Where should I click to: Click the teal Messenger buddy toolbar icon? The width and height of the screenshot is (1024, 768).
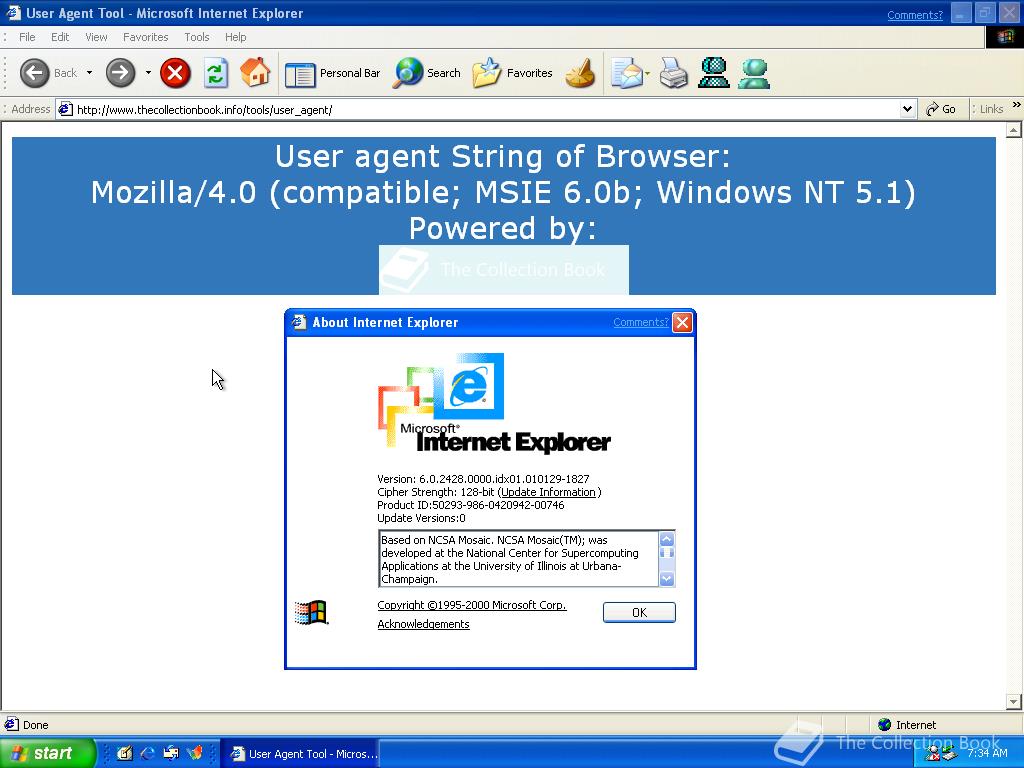[754, 73]
